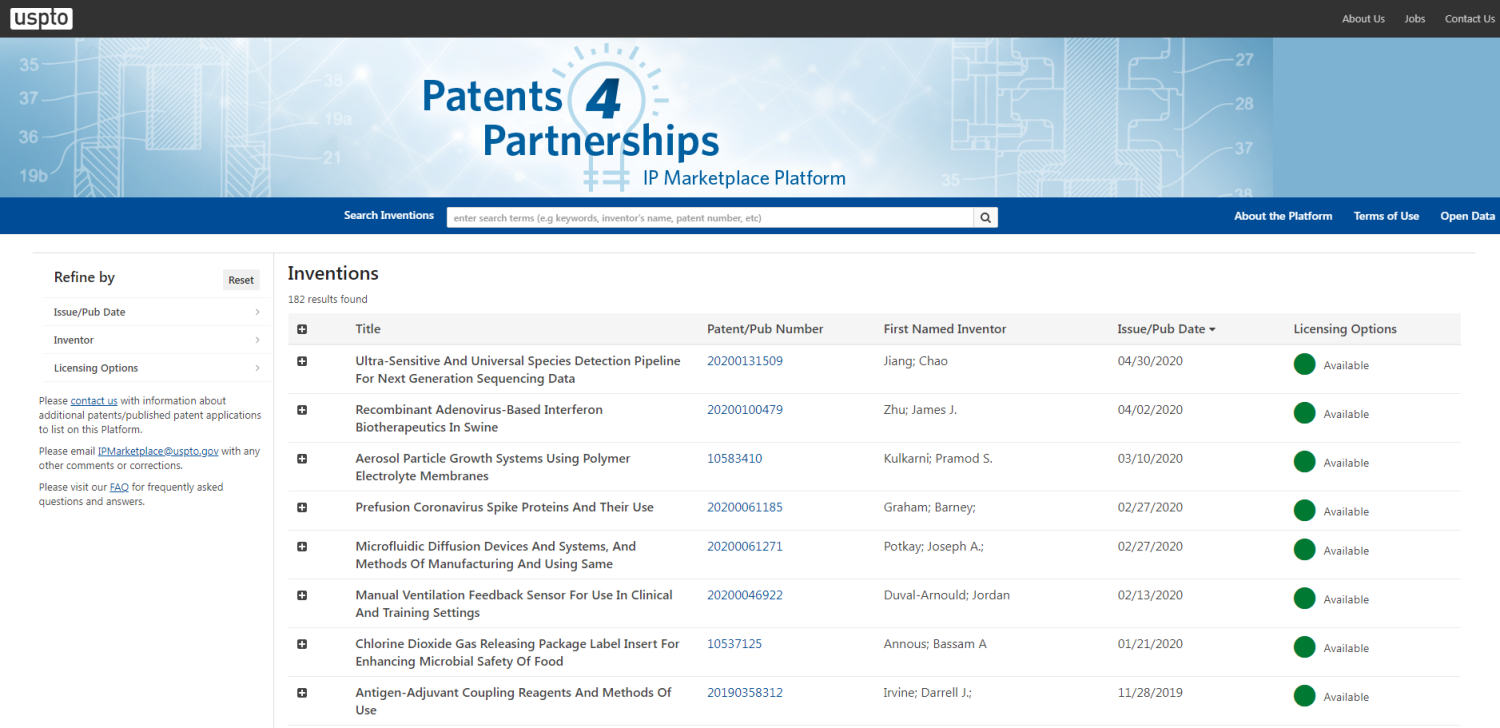Click the First Named Inventor column header
Viewport: 1500px width, 728px height.
945,329
